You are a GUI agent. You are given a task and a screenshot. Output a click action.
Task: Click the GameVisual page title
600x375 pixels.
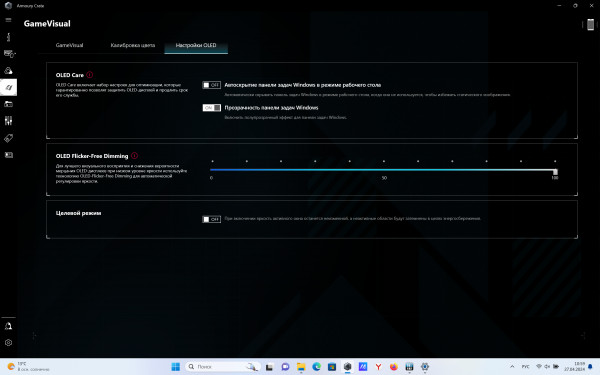point(47,24)
